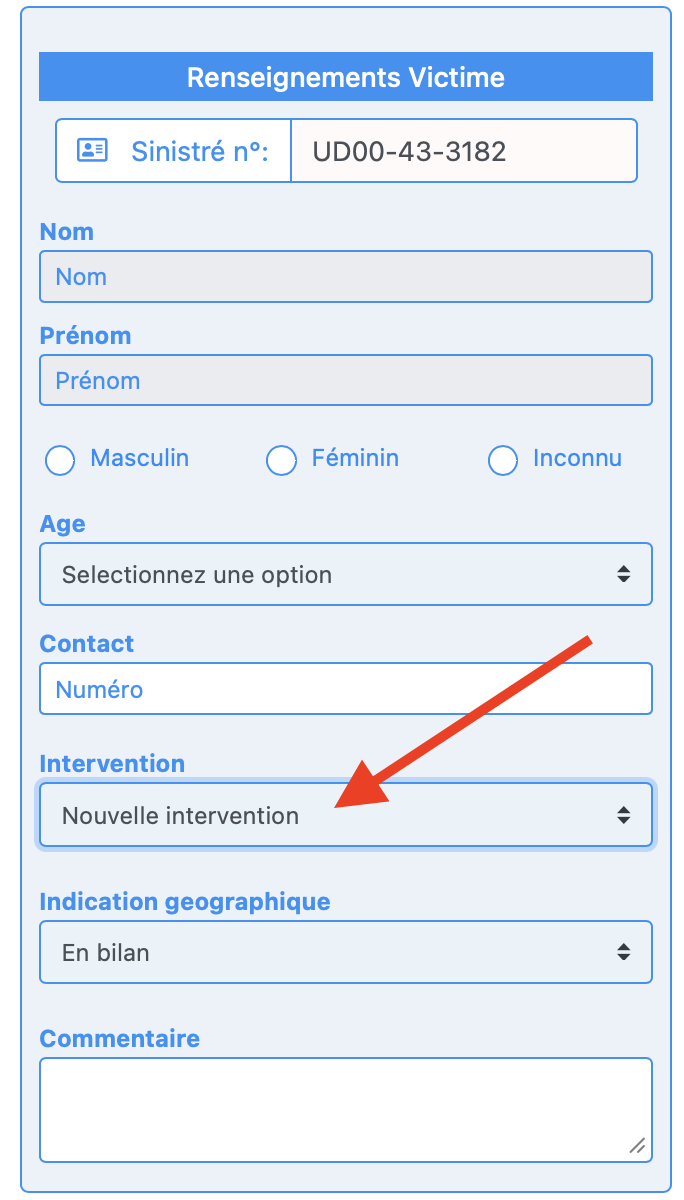Image resolution: width=684 pixels, height=1200 pixels.
Task: Click the 'Sinistré n°:' label
Action: click(200, 151)
